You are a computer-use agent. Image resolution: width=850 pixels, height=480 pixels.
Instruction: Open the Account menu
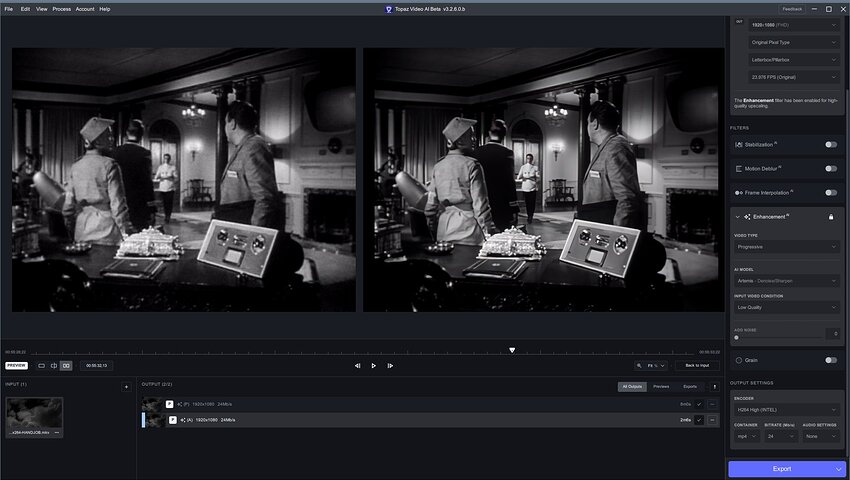pyautogui.click(x=85, y=9)
